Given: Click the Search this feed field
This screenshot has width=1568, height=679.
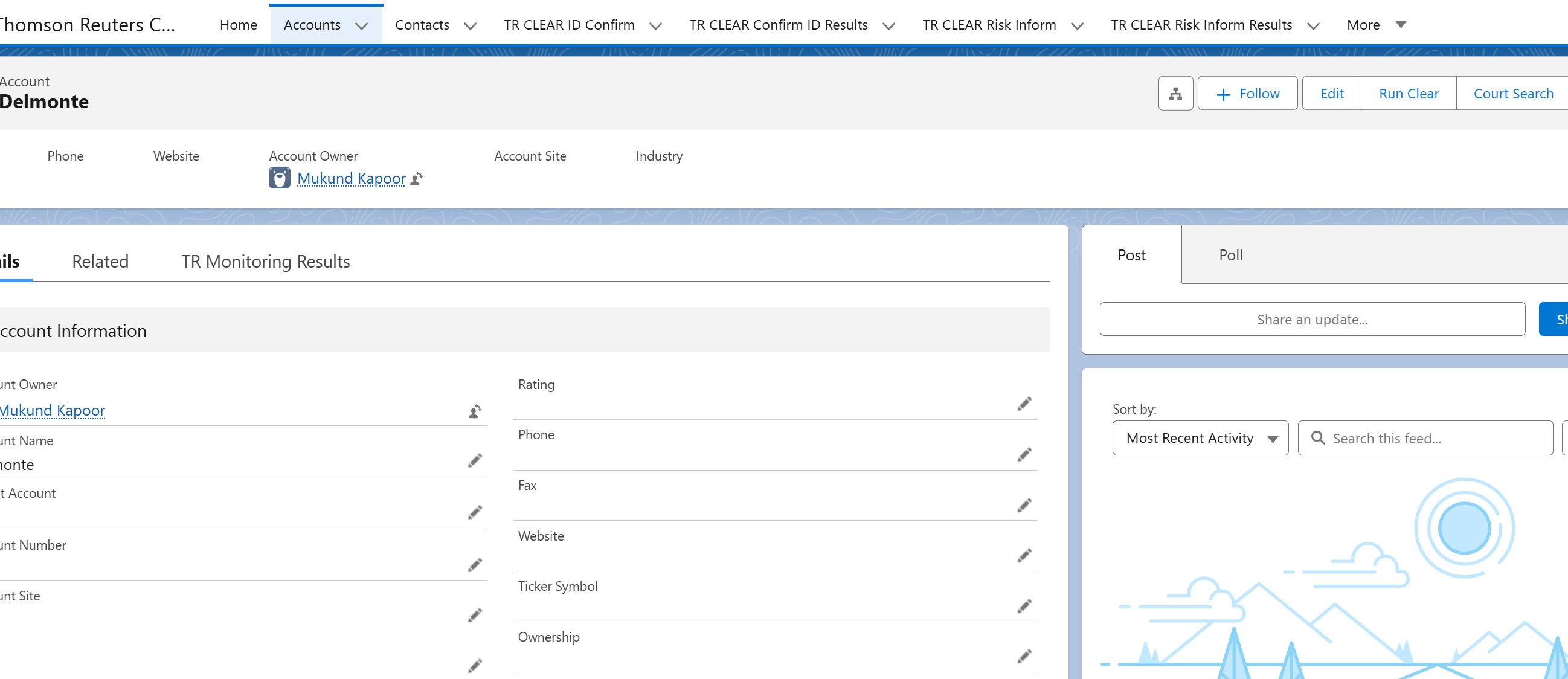Looking at the screenshot, I should 1425,438.
